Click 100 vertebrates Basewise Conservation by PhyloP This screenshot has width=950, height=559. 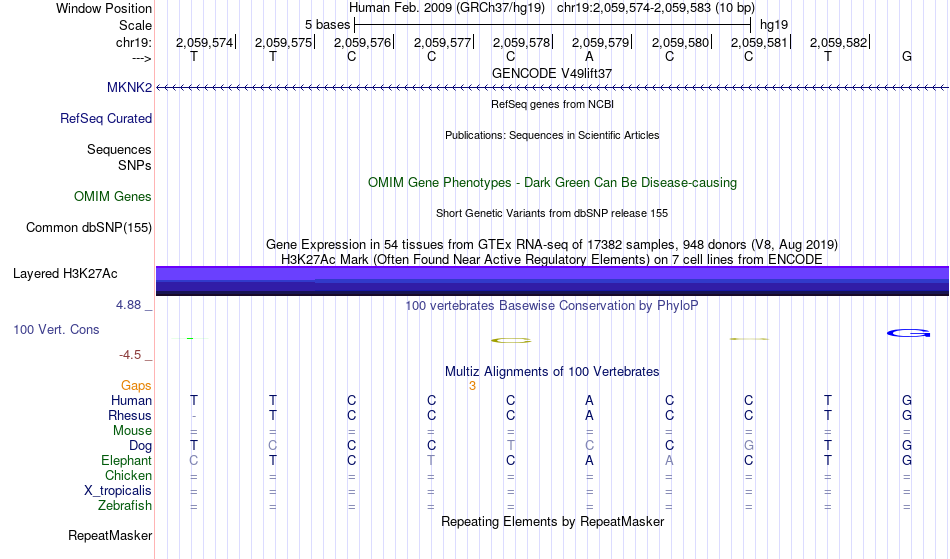coord(552,305)
